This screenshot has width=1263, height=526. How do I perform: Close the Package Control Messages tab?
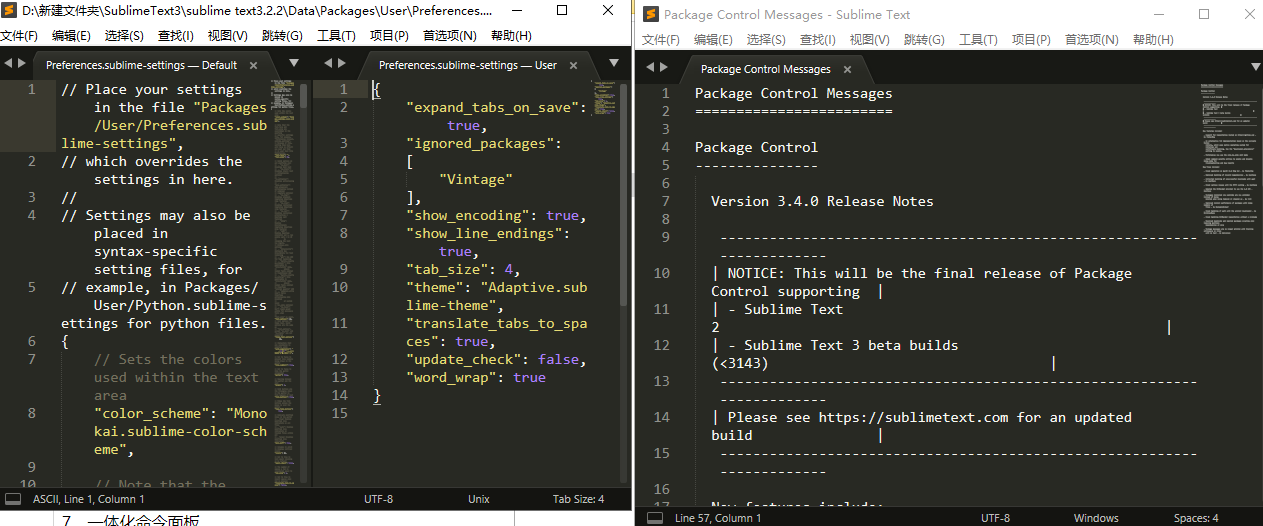[x=848, y=69]
